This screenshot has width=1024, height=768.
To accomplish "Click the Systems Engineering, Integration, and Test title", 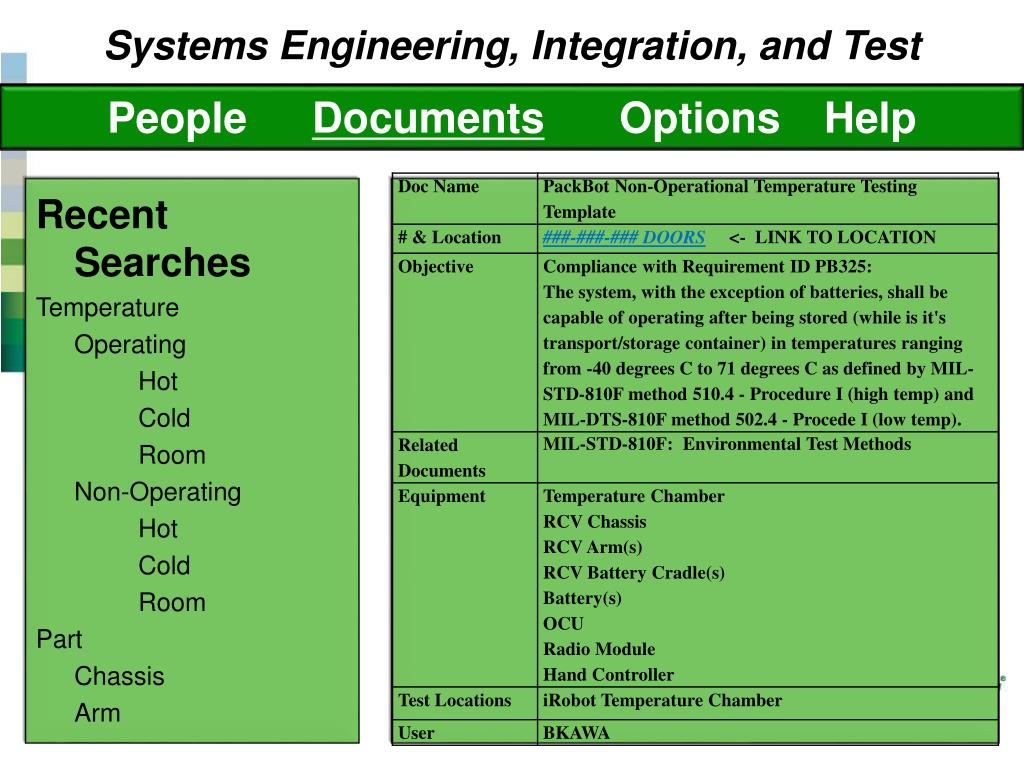I will point(513,46).
